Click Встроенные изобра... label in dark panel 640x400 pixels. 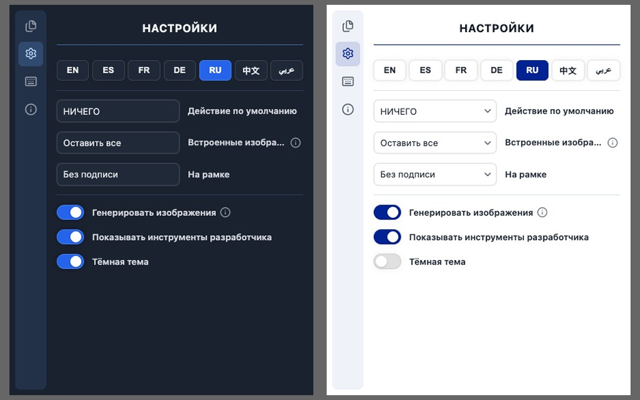pyautogui.click(x=236, y=142)
